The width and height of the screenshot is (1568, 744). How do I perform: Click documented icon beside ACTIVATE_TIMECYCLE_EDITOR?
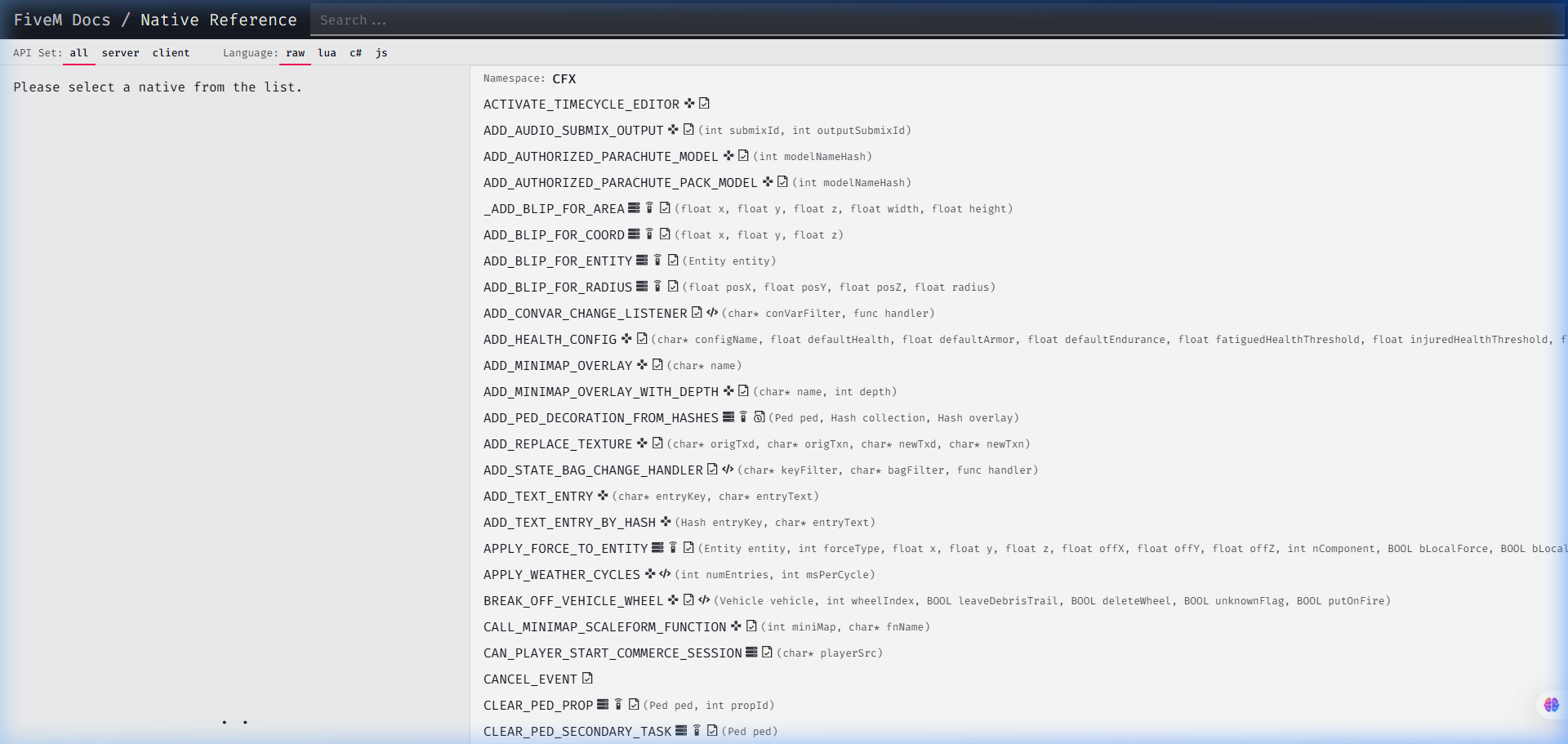(705, 104)
